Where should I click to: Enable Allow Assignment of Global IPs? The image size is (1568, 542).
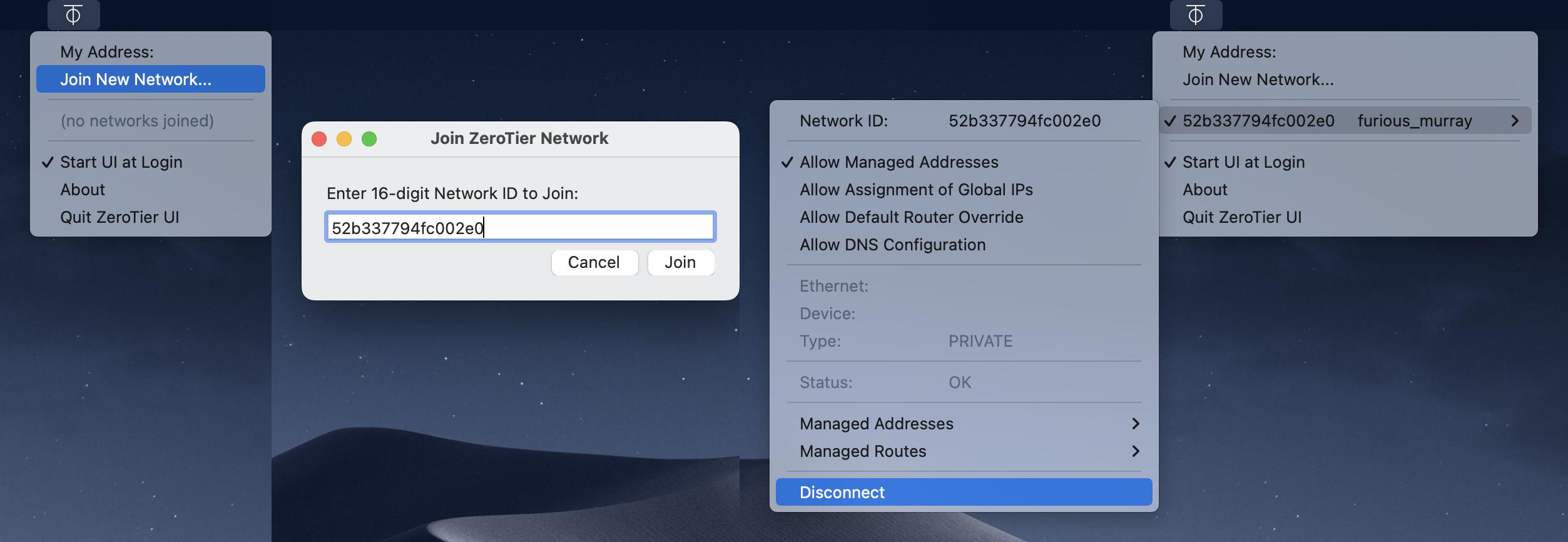[916, 190]
